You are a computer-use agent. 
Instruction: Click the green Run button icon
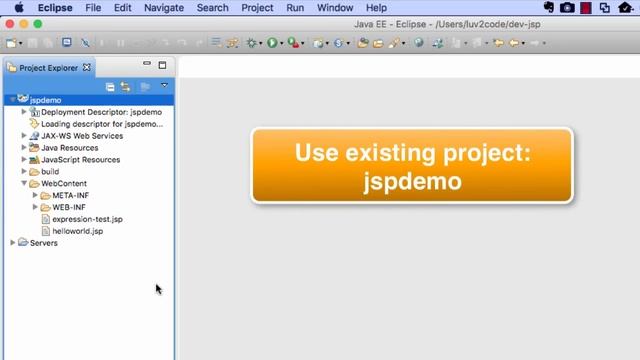tap(272, 42)
